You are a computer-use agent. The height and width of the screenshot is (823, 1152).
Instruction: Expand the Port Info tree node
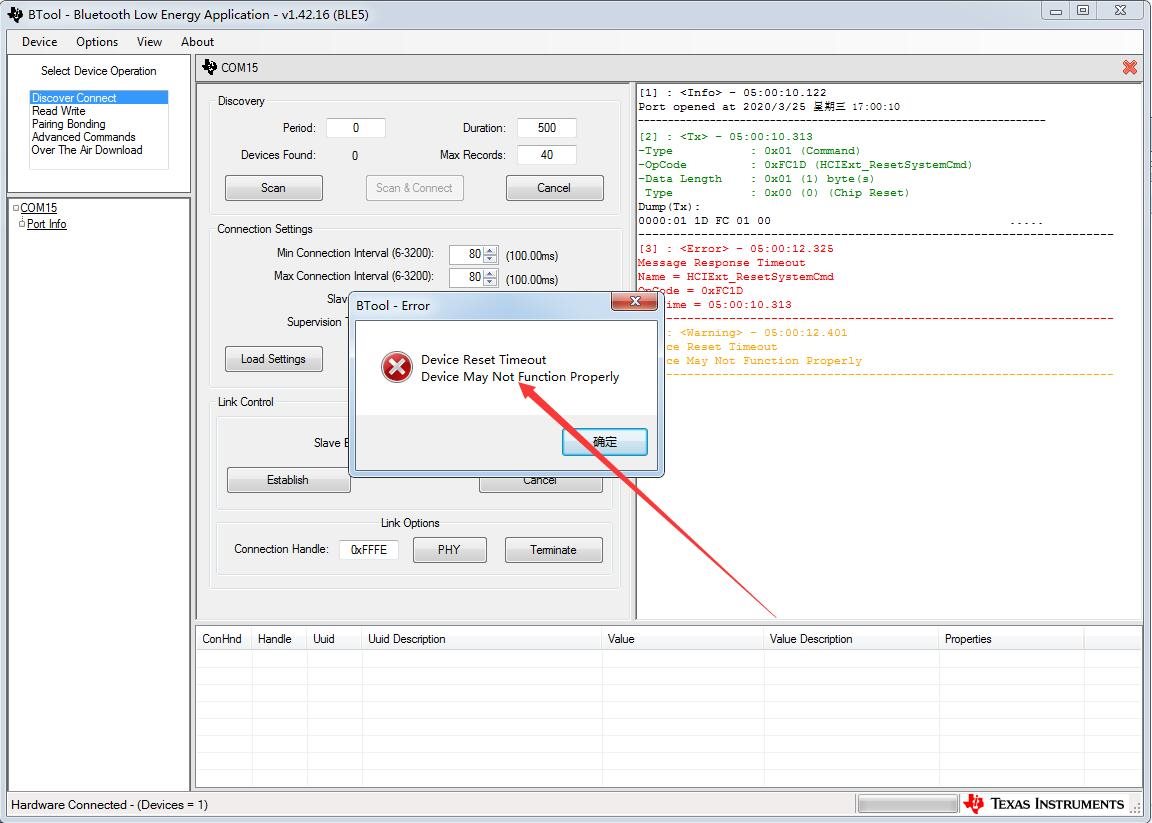click(x=22, y=223)
